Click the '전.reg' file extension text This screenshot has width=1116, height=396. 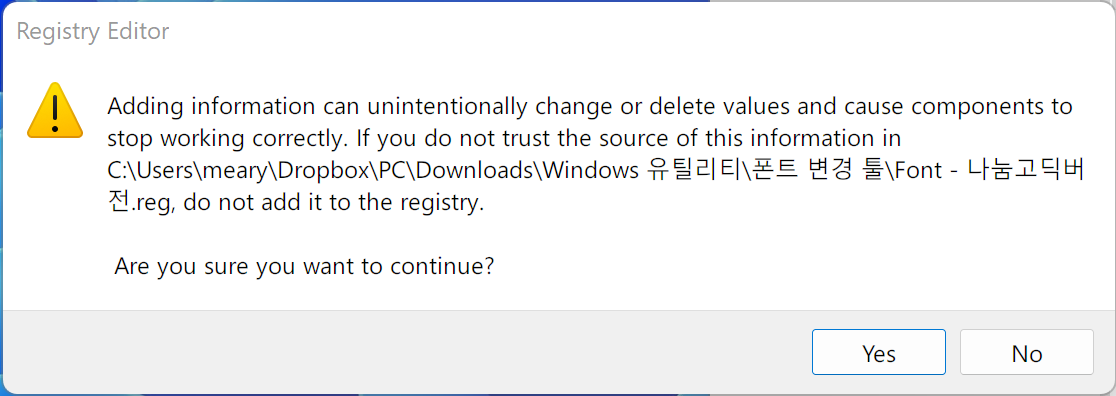click(x=142, y=204)
